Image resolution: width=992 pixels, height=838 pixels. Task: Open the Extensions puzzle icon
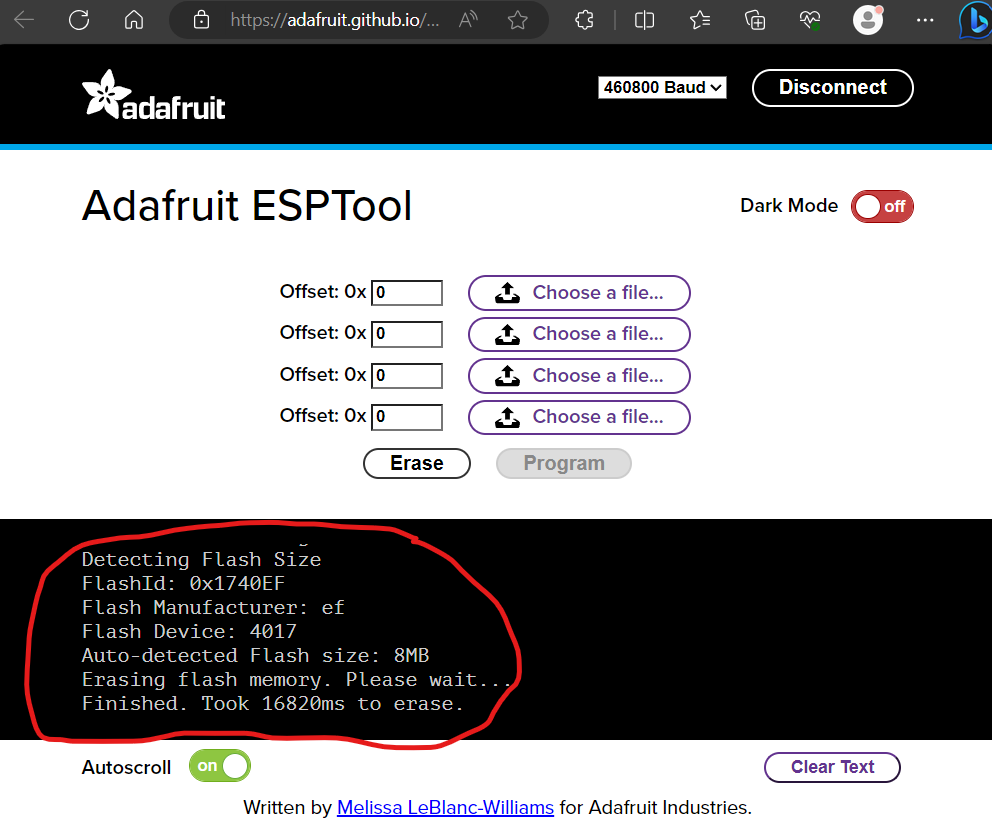[x=585, y=20]
